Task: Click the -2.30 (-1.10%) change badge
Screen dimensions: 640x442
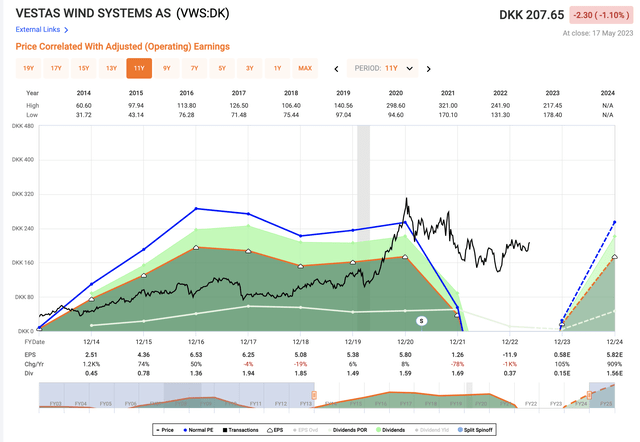Action: pos(599,15)
